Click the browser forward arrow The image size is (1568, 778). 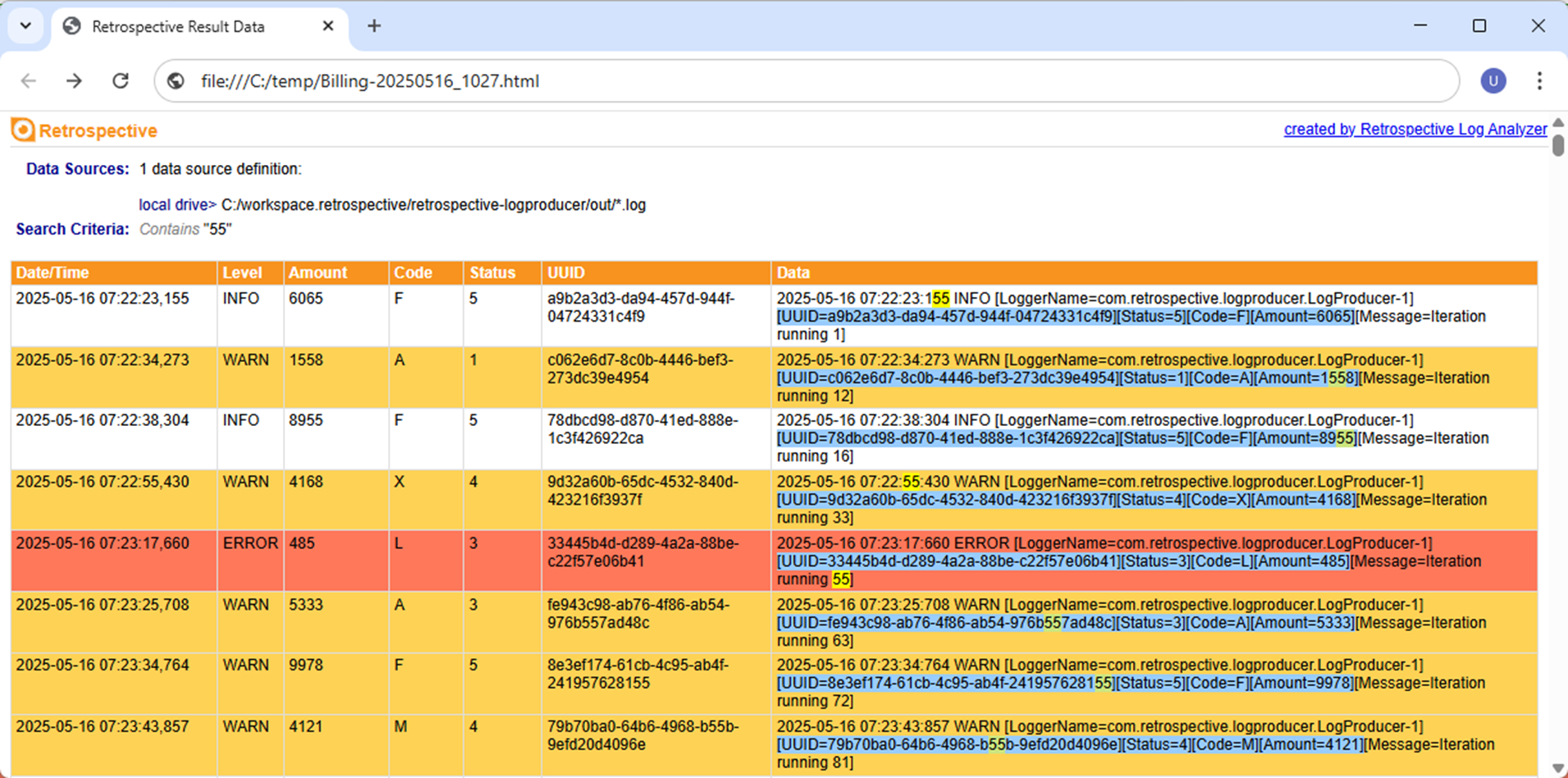coord(74,80)
